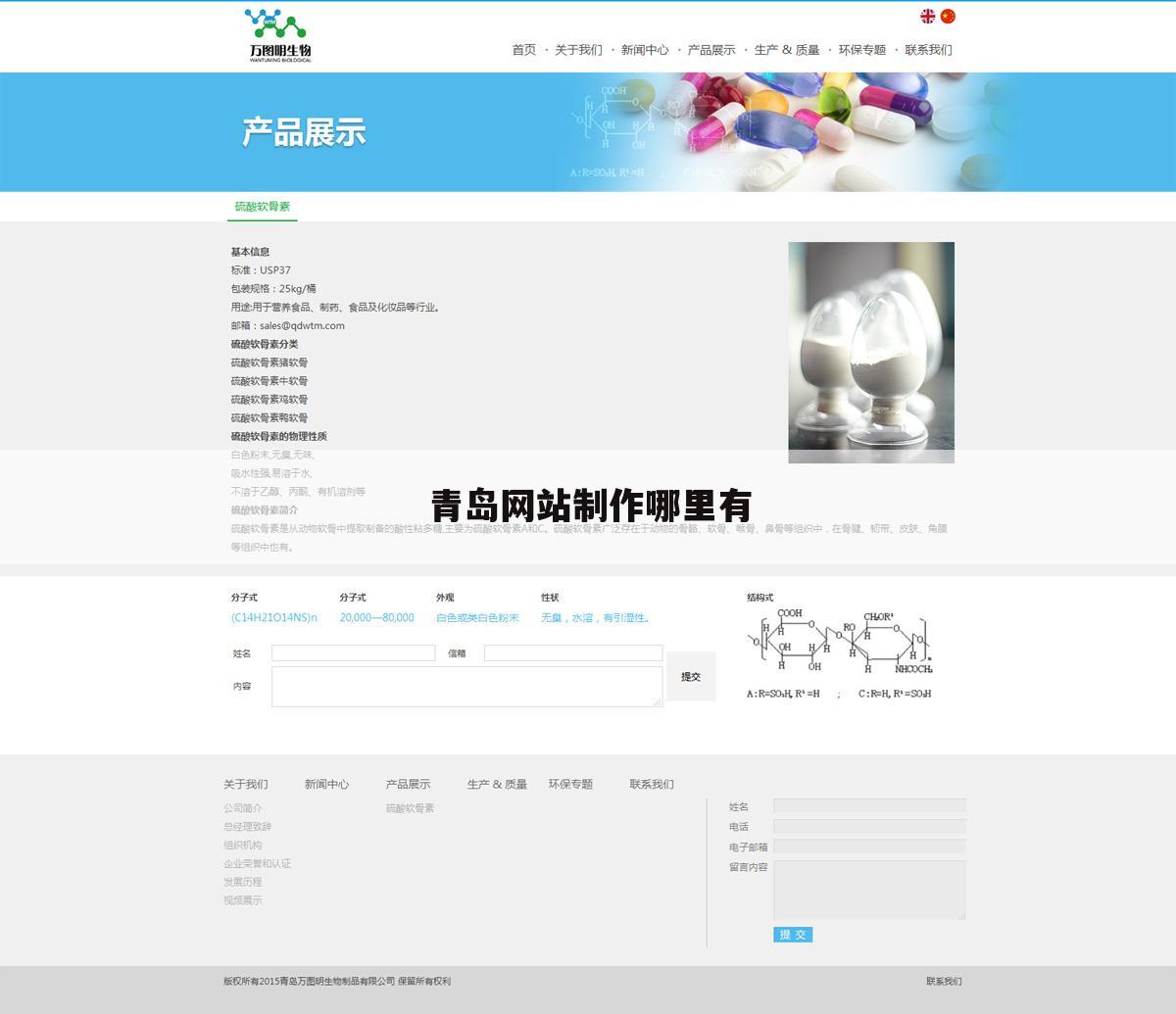The width and height of the screenshot is (1176, 1014).
Task: Open the 发展历程 footer link
Action: [x=244, y=882]
